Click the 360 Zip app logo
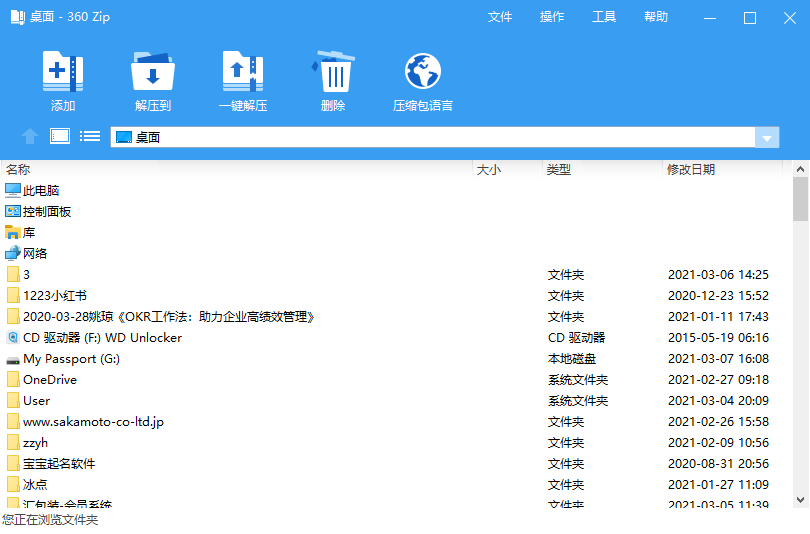This screenshot has width=810, height=534. tap(18, 17)
